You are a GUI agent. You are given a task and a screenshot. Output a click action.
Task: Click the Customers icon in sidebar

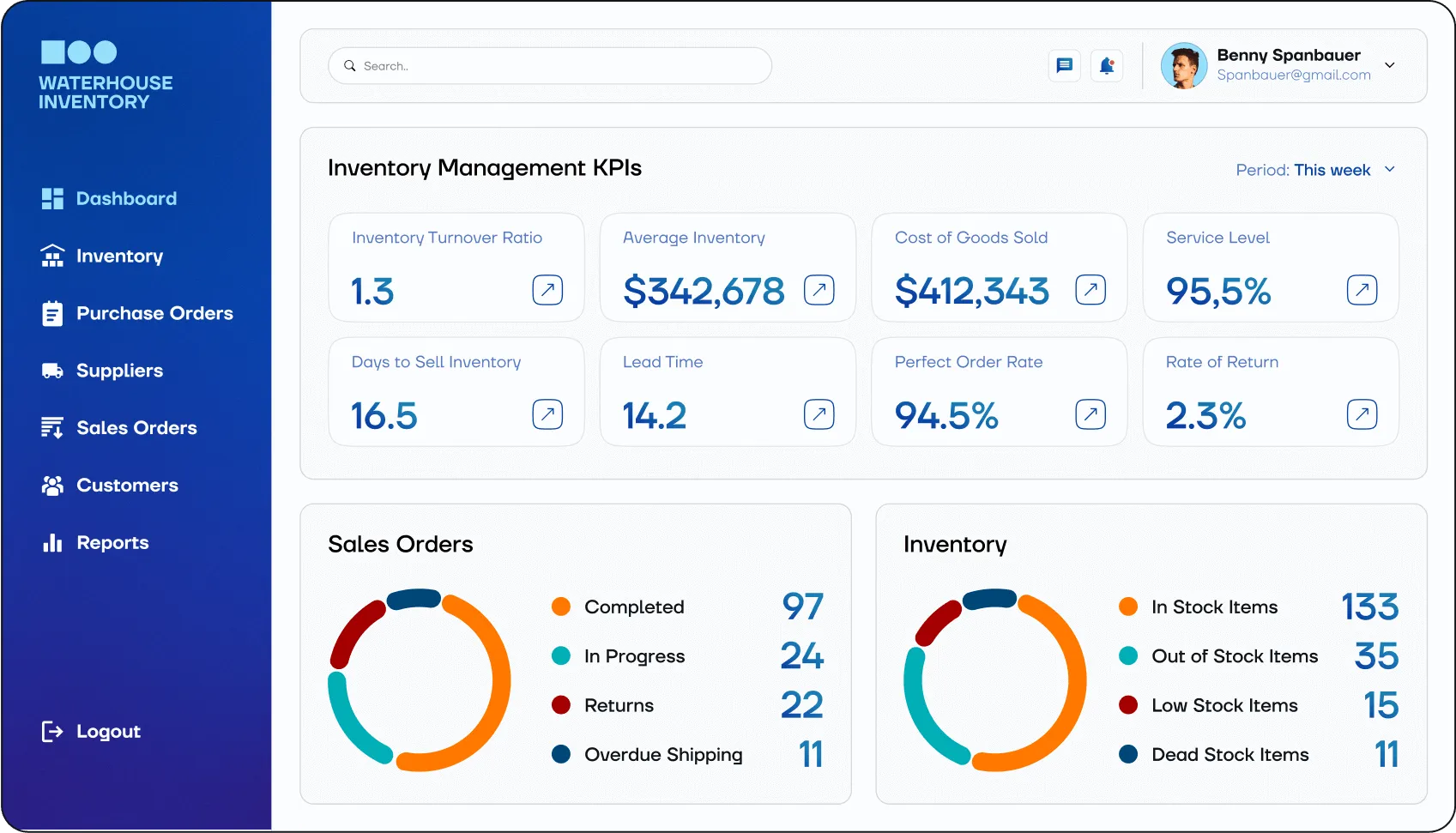point(52,485)
